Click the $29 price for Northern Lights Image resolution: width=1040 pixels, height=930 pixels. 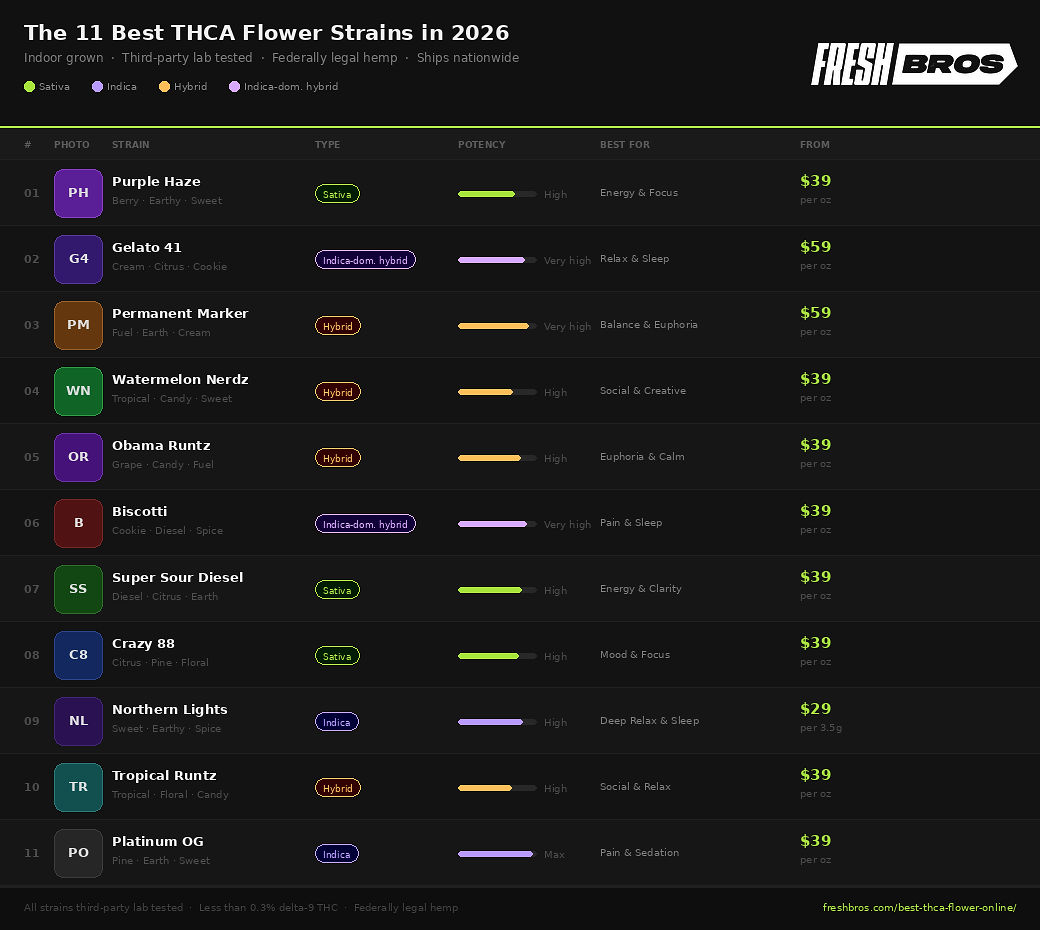coord(815,708)
